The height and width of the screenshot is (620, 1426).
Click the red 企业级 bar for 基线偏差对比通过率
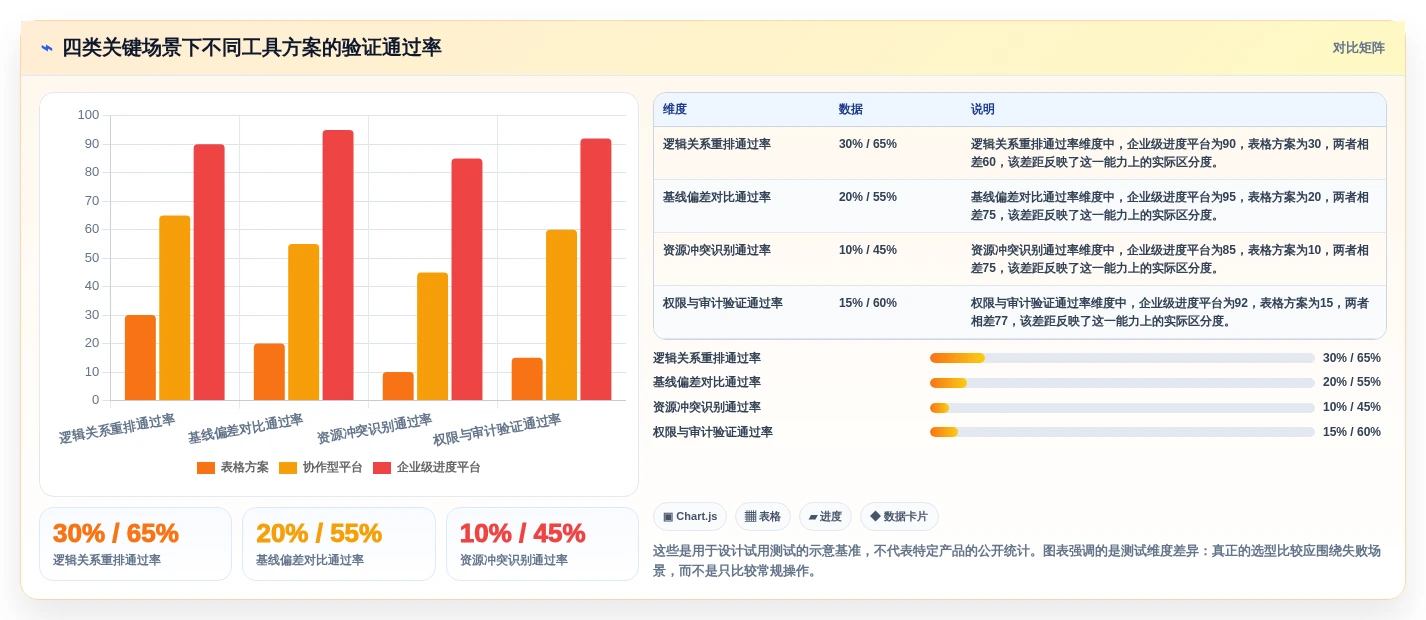point(338,265)
